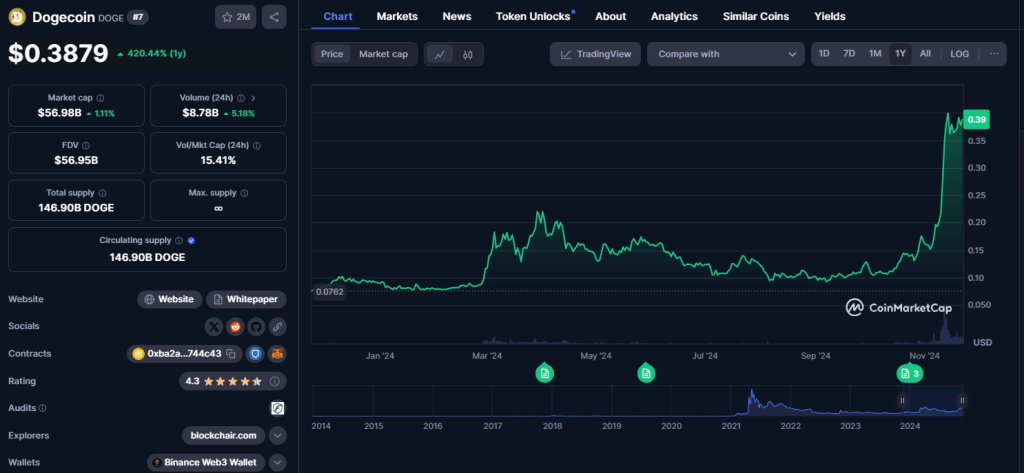
Task: Show info tooltip for Circulating supply
Action: [180, 240]
